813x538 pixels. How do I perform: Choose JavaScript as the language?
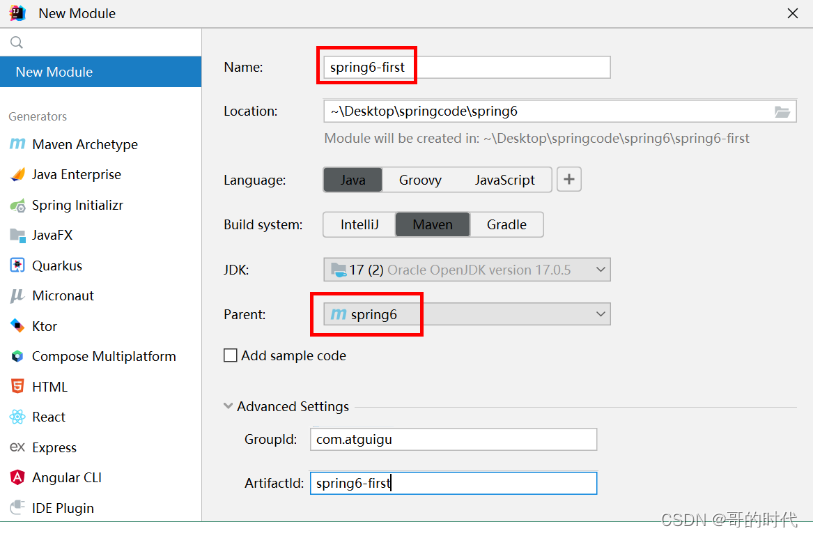pos(504,180)
